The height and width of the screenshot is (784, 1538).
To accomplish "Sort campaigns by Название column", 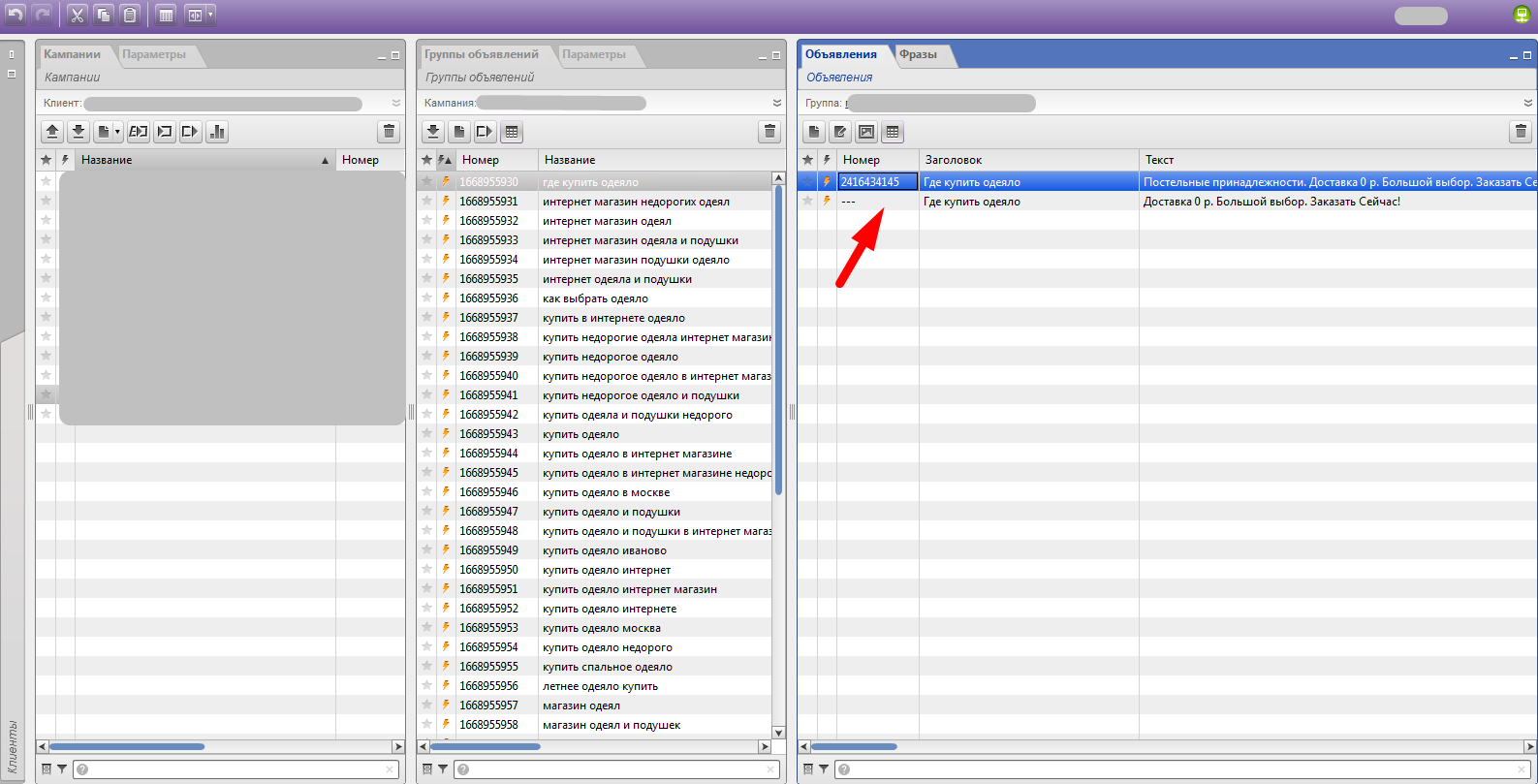I will click(x=204, y=160).
